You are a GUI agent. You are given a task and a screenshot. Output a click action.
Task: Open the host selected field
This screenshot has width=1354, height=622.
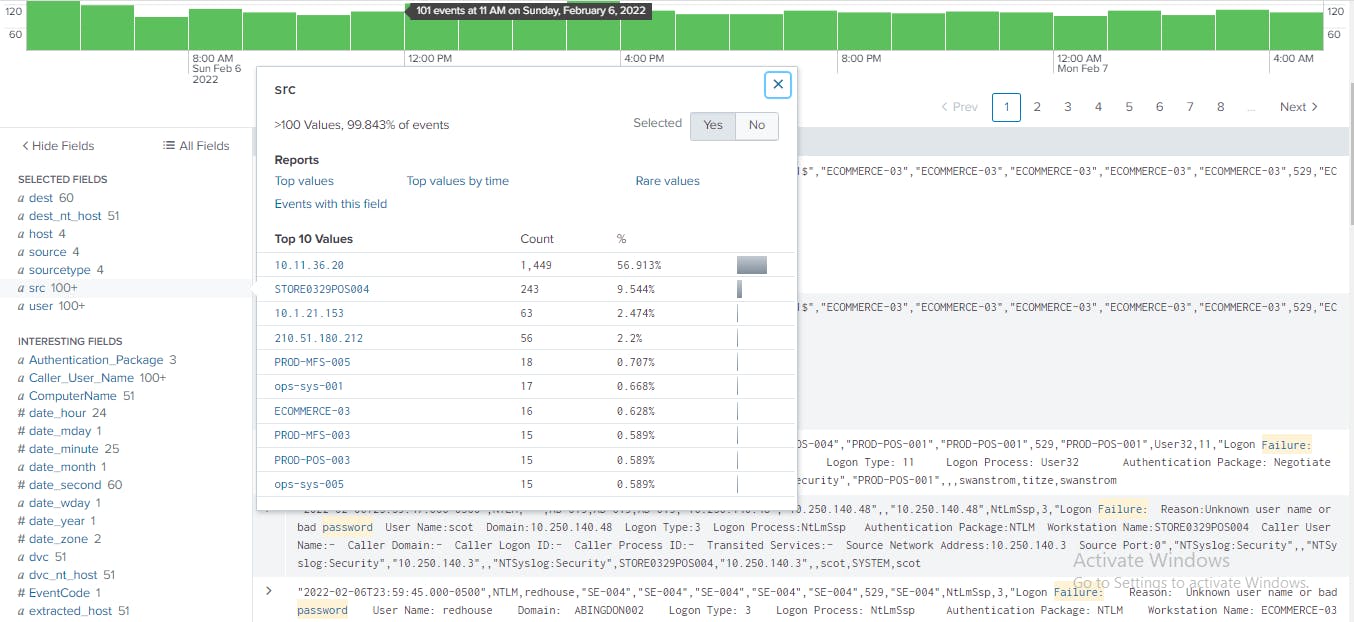click(x=41, y=234)
